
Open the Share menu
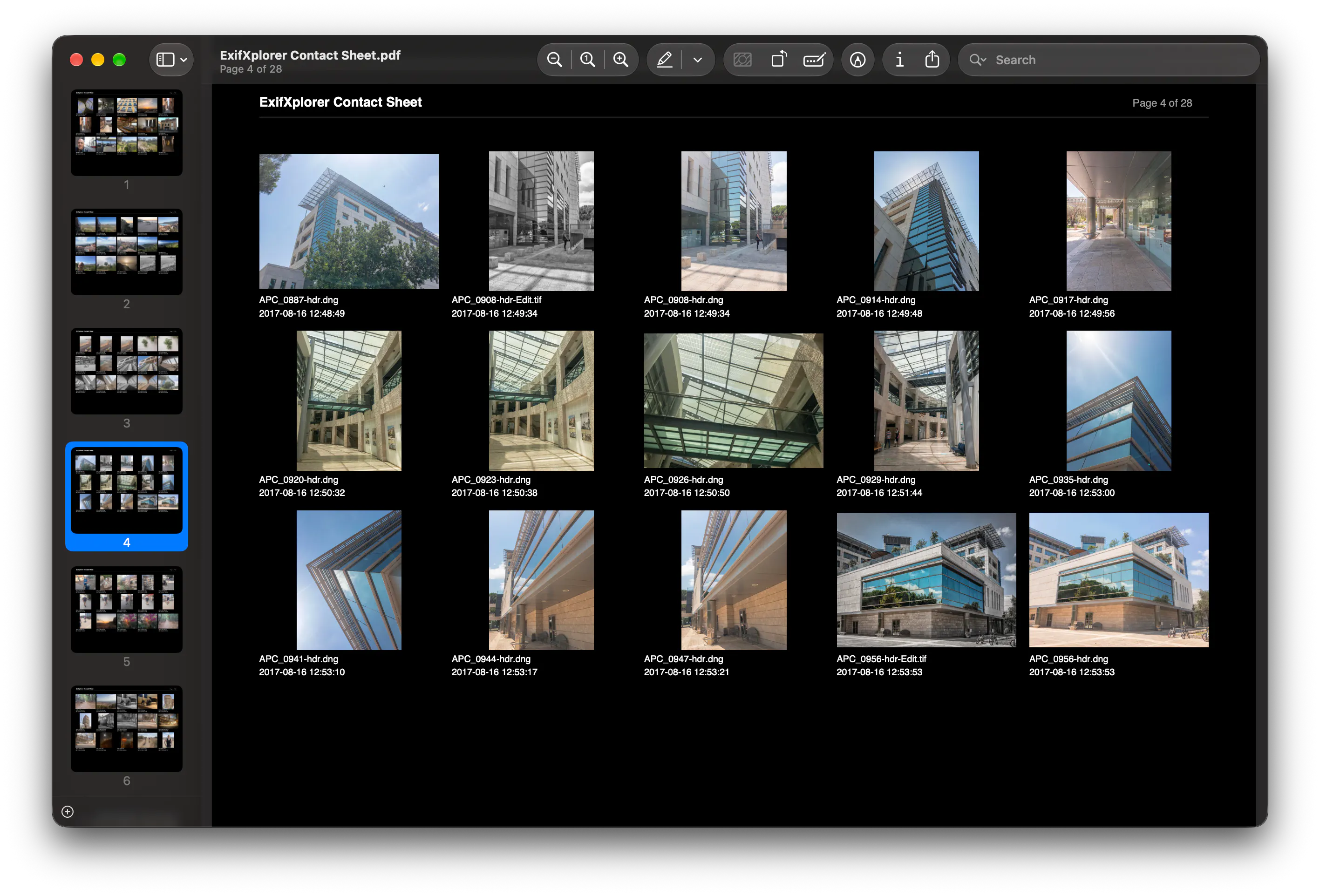pyautogui.click(x=932, y=60)
